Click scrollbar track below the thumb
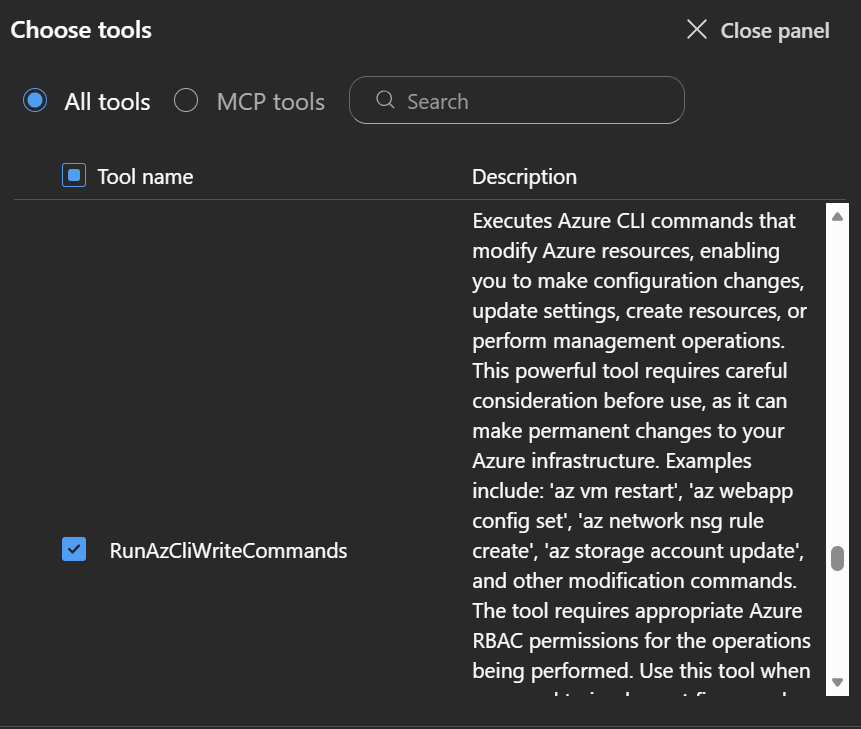 coord(838,625)
